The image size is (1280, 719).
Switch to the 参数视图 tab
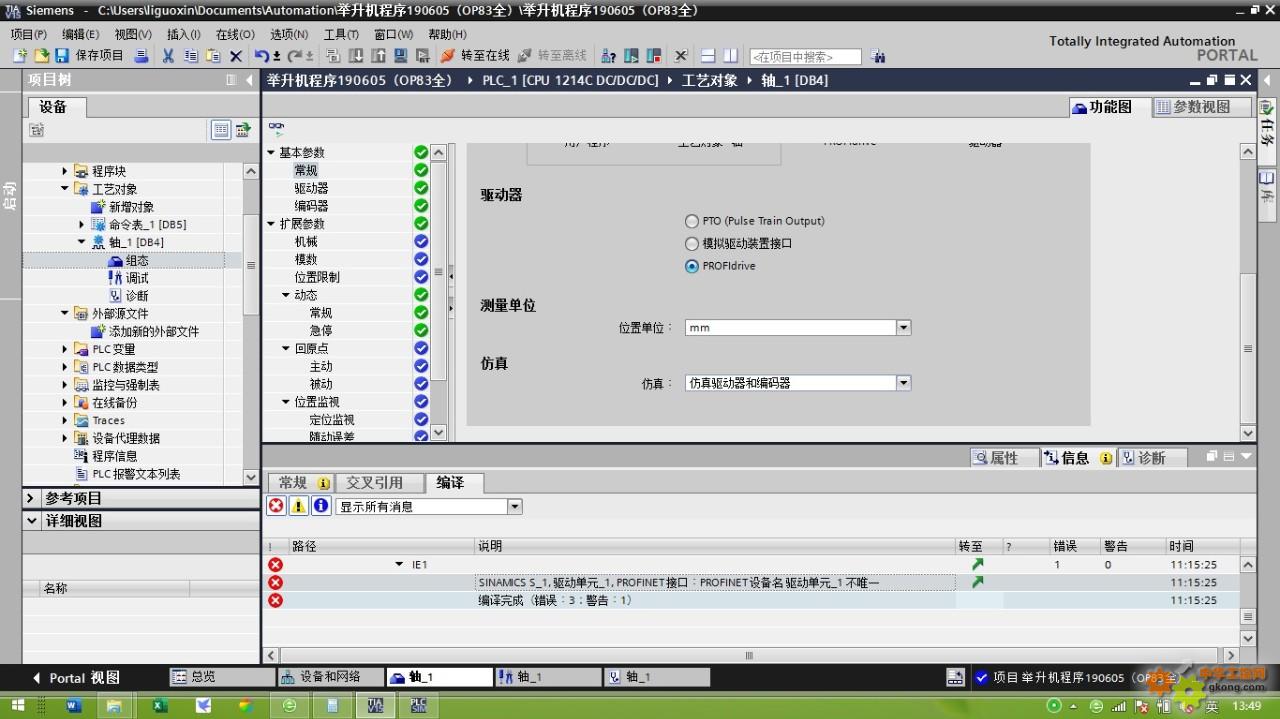coord(1202,107)
